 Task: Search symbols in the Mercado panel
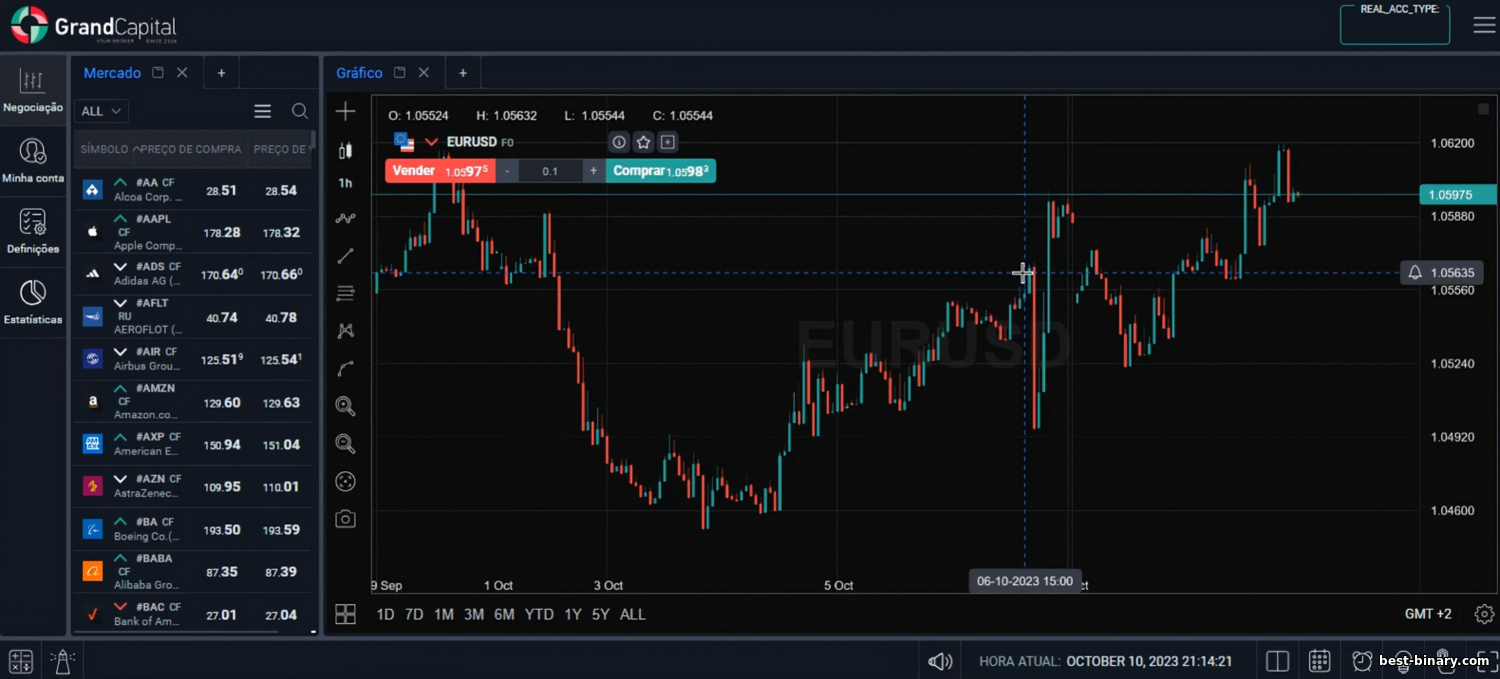[299, 111]
